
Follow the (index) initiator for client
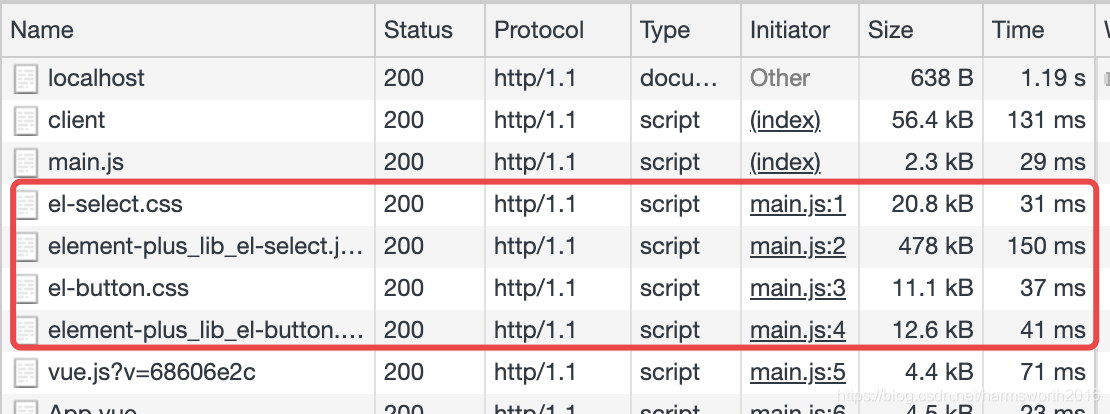[x=785, y=121]
